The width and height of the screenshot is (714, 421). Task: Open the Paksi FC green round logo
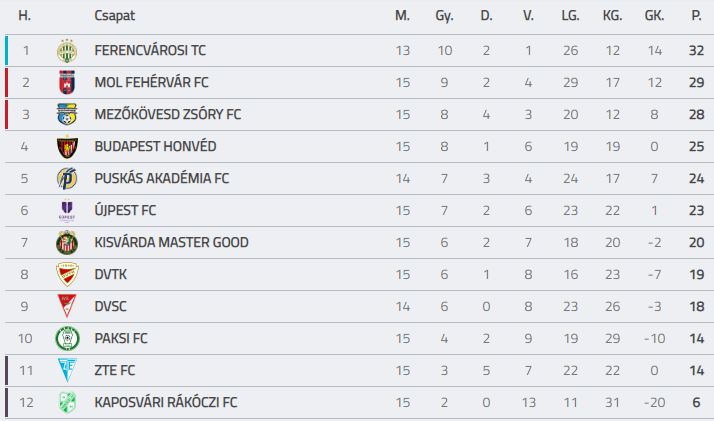pos(67,339)
